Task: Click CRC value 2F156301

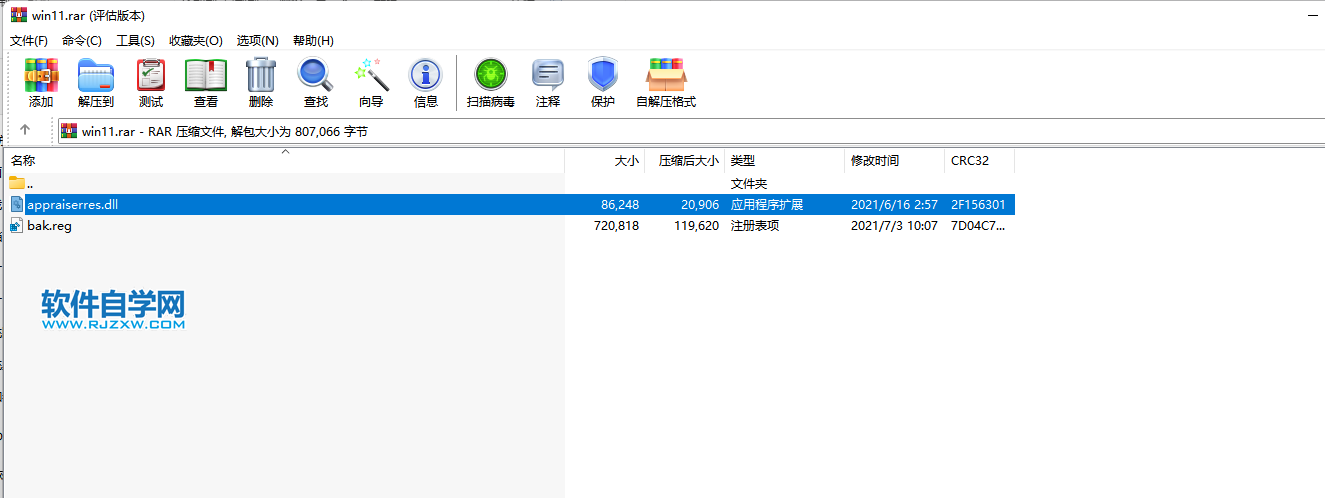Action: point(978,204)
